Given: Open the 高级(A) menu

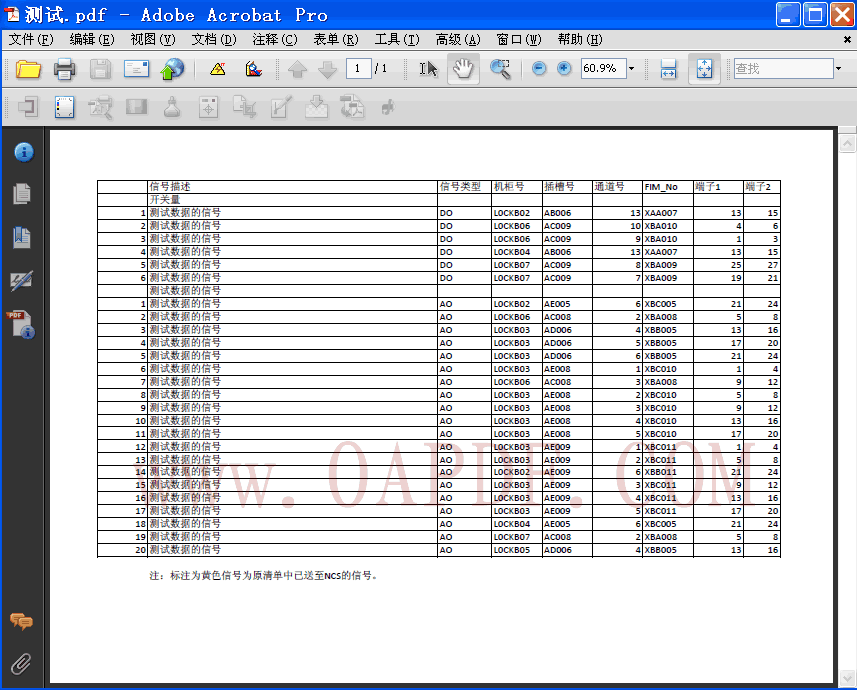Looking at the screenshot, I should (x=458, y=39).
